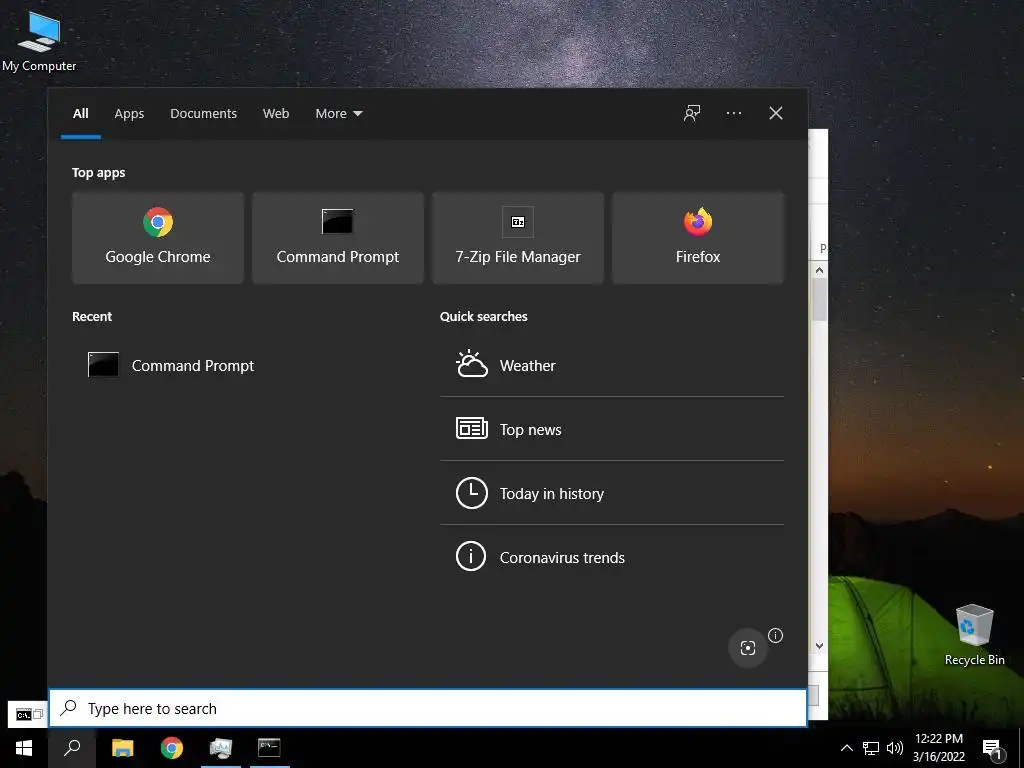This screenshot has width=1024, height=768.
Task: Click the info circle icon near screenshot search
Action: [x=775, y=635]
